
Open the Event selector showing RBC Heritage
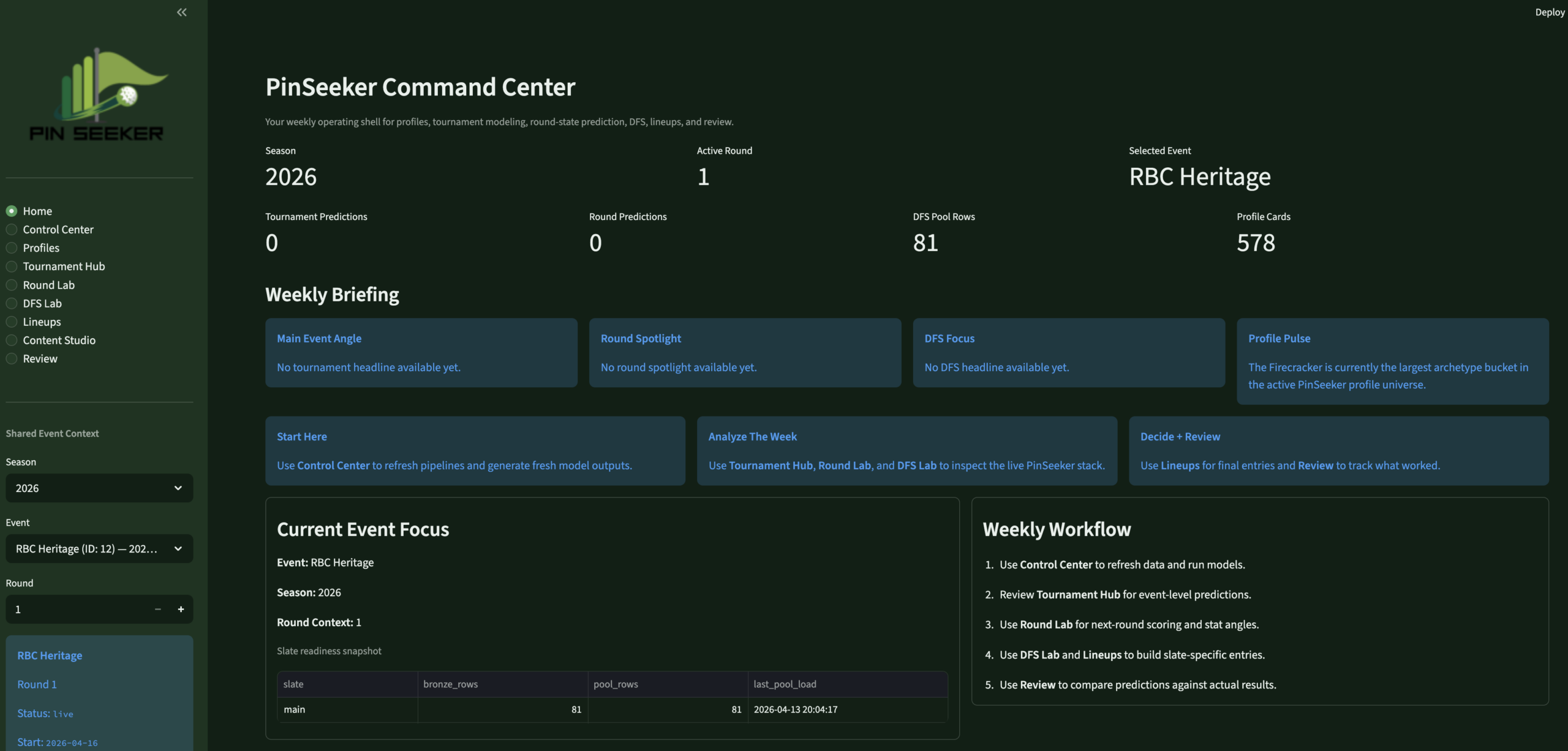pos(99,548)
